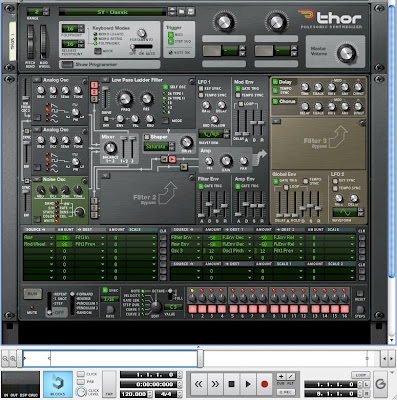Click the Noise Osc color knob
The height and width of the screenshot is (400, 397).
pos(80,212)
